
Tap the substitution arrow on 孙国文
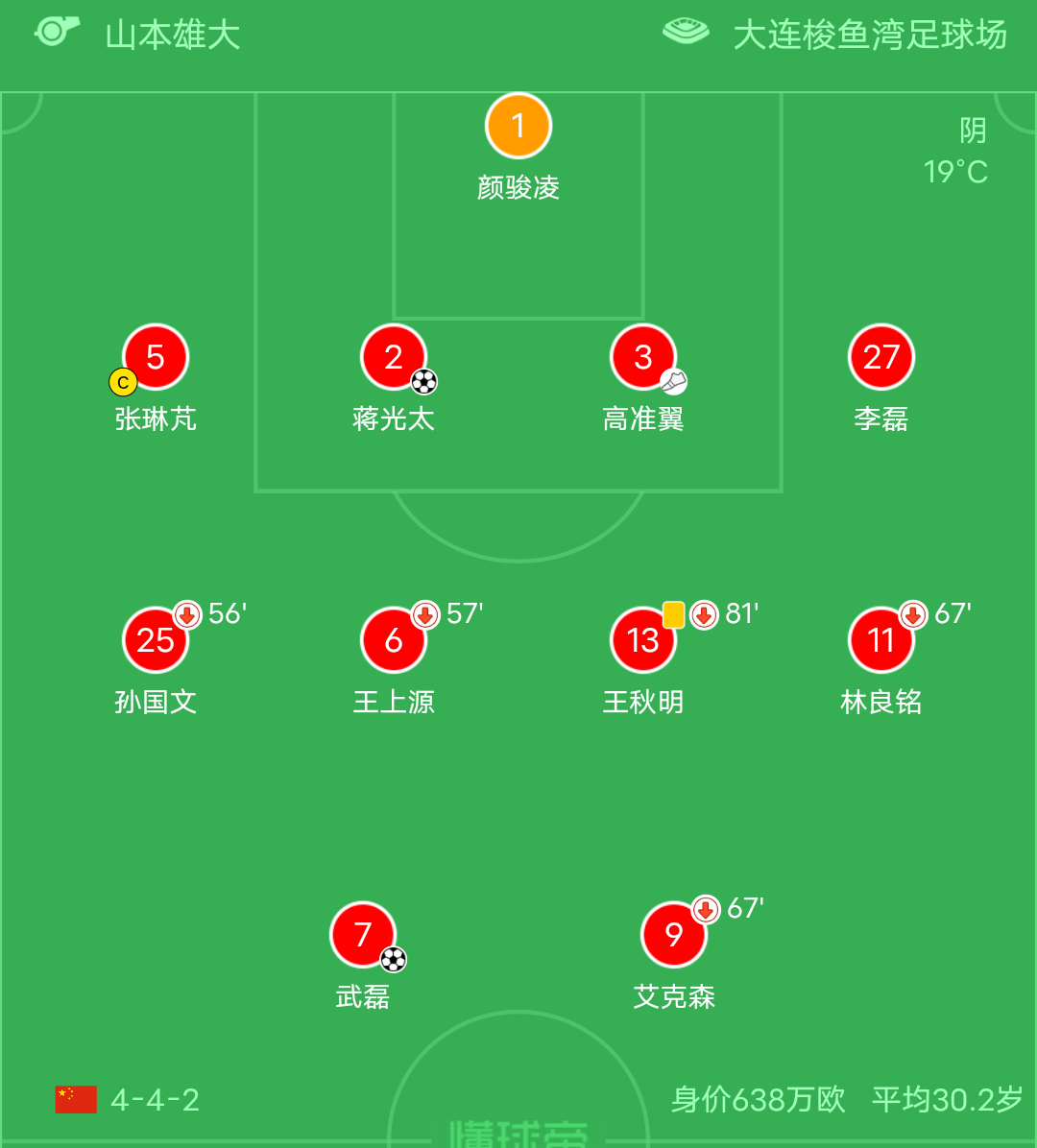(x=187, y=614)
